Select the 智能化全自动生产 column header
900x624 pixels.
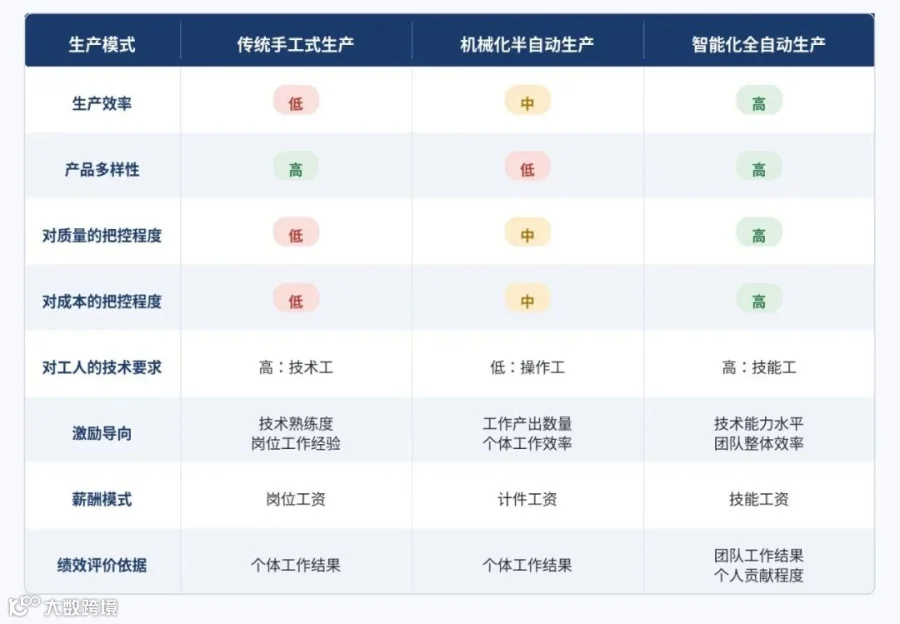click(x=759, y=44)
